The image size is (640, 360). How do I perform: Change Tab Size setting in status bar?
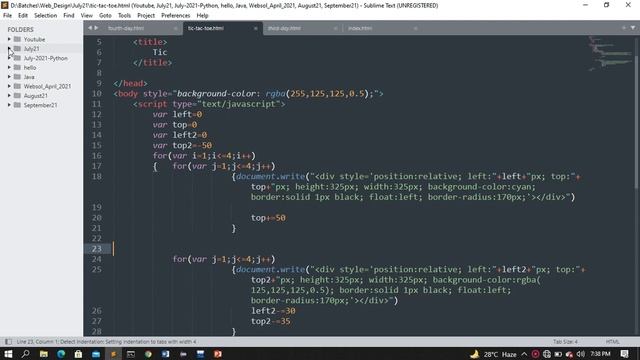(x=565, y=342)
